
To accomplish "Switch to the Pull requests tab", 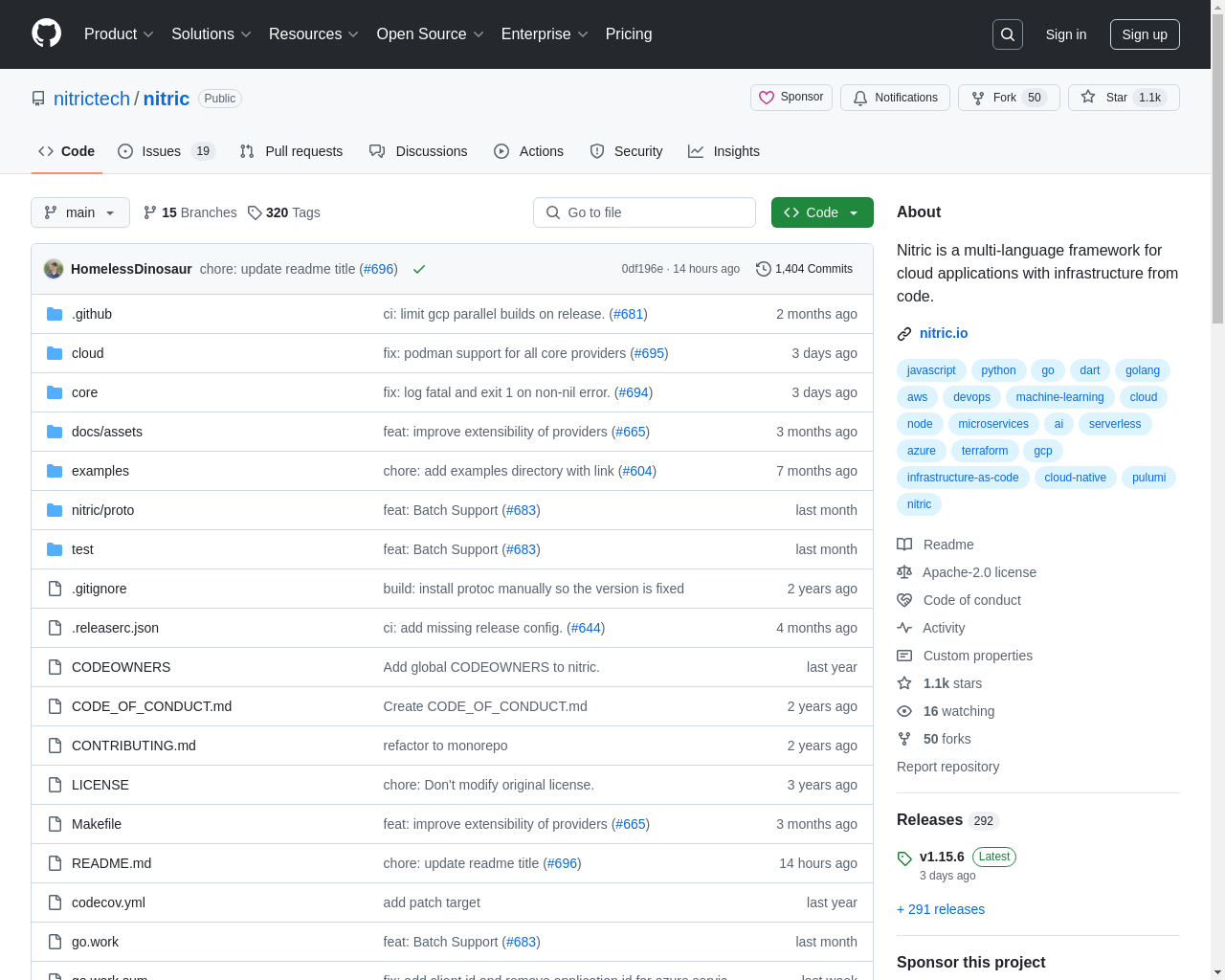I will 291,151.
